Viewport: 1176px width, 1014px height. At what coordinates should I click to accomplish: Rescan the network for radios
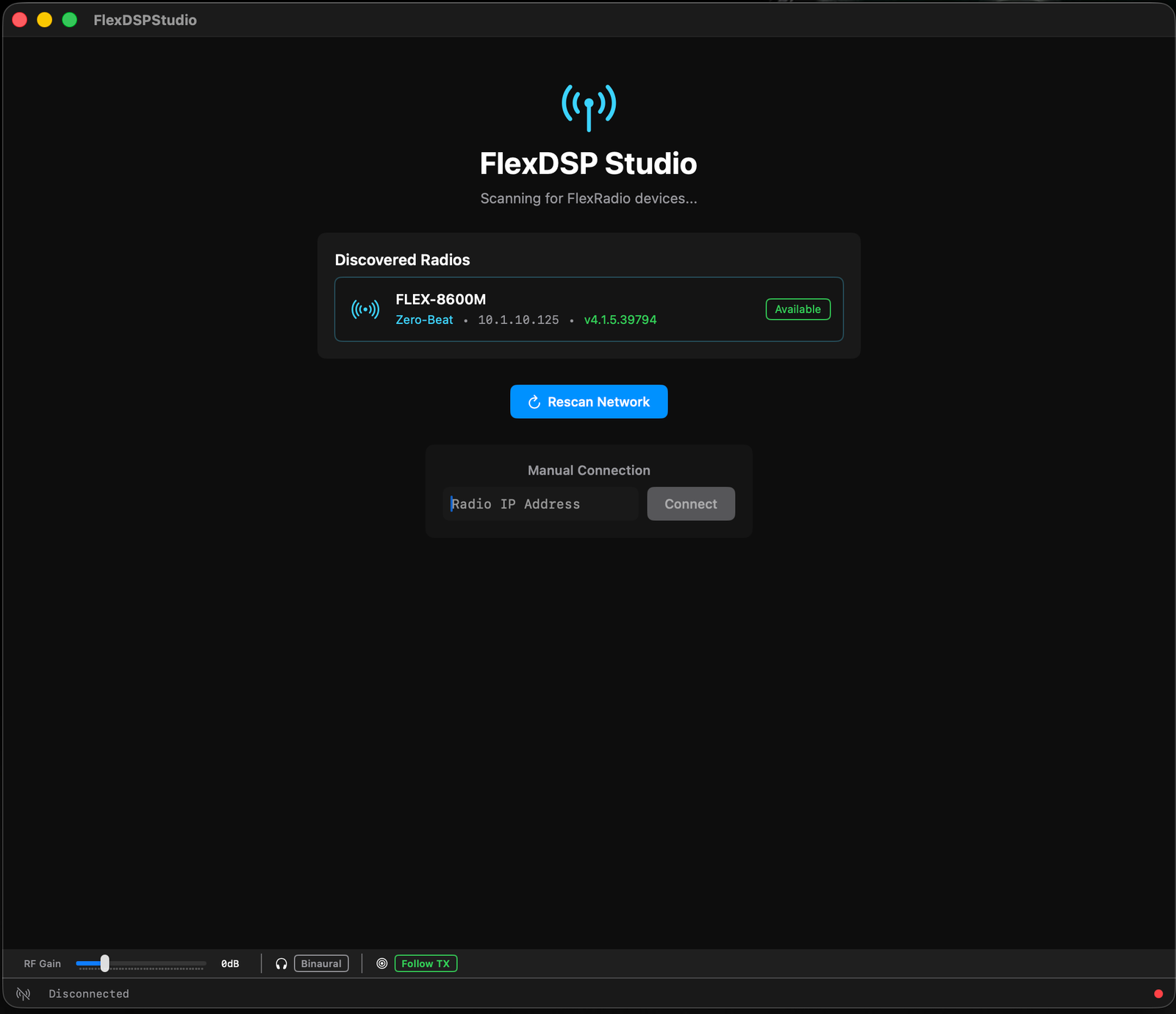(589, 402)
